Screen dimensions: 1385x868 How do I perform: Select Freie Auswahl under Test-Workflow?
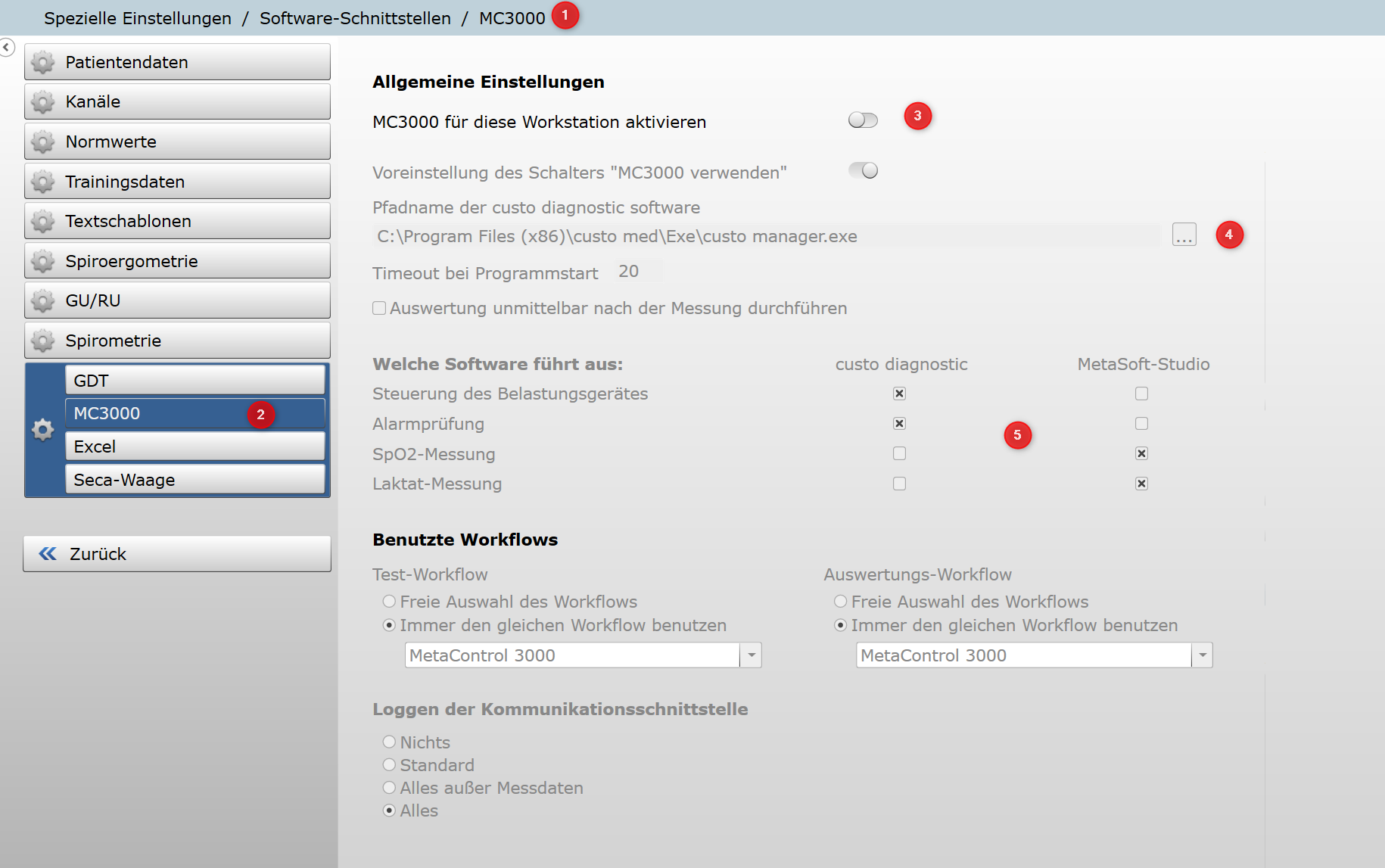[x=389, y=602]
